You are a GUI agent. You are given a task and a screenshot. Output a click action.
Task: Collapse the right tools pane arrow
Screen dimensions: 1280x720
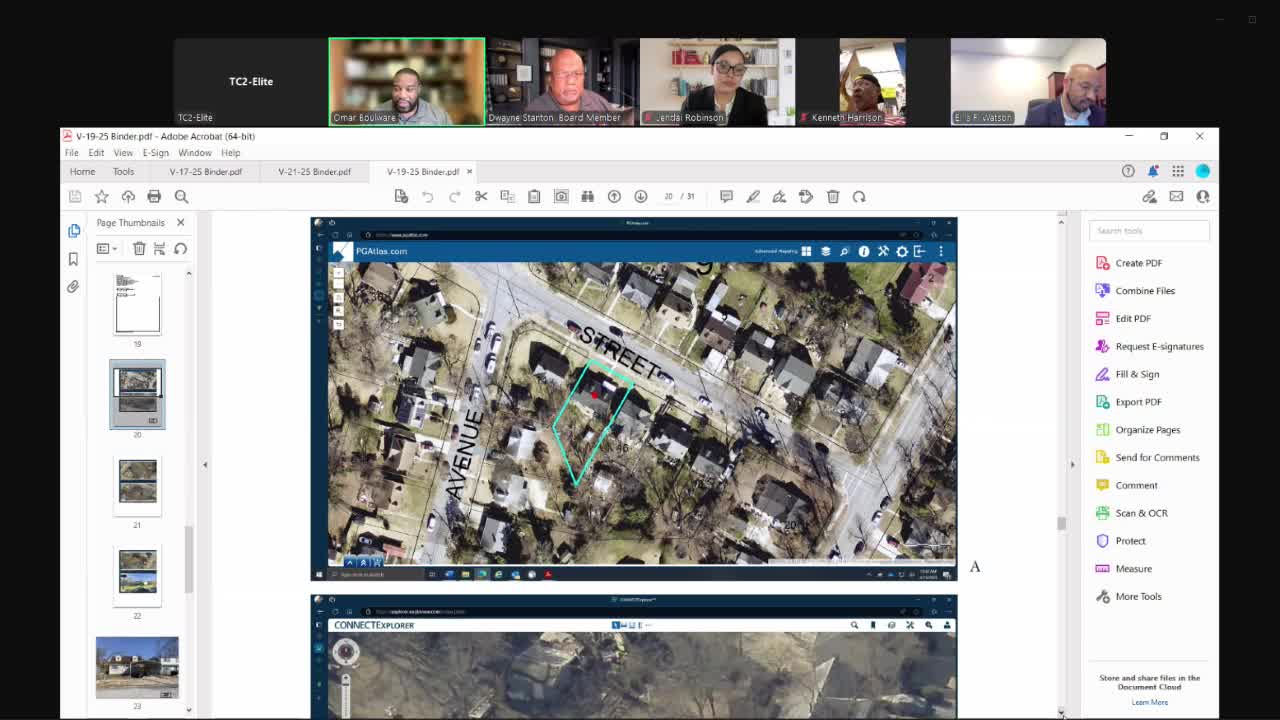(1072, 464)
